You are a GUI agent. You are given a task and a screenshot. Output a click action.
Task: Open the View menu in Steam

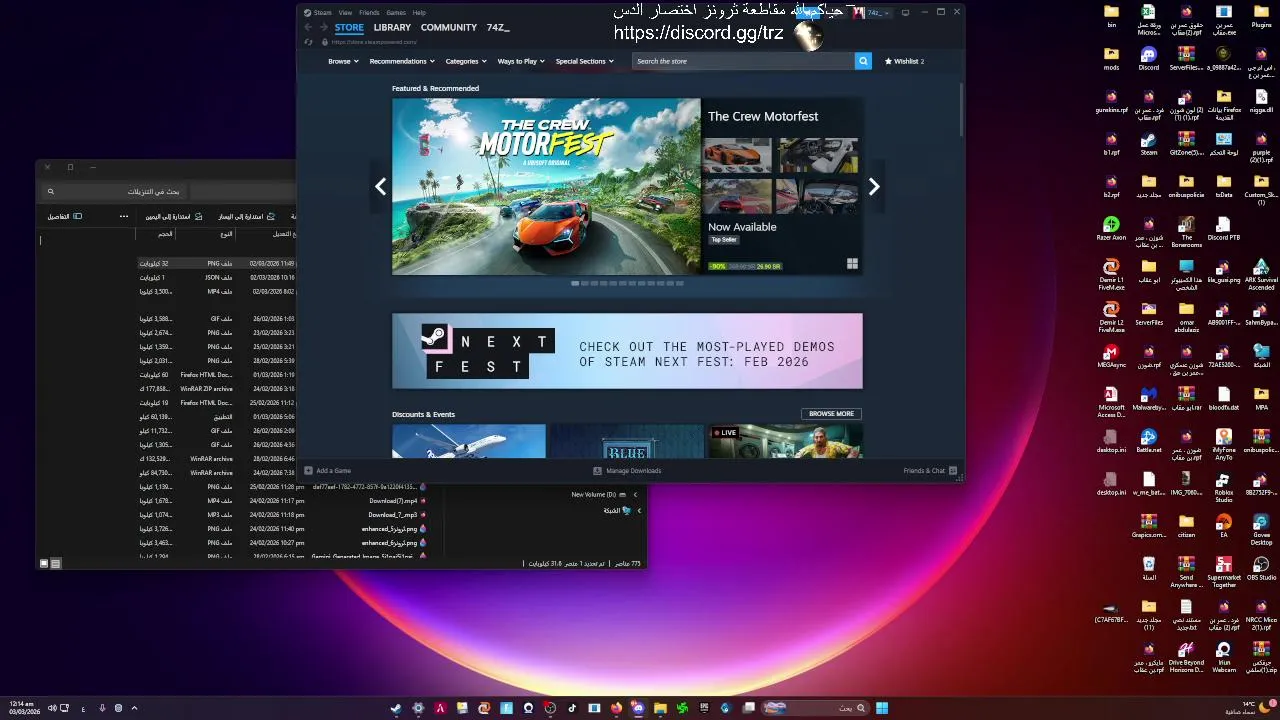click(x=345, y=13)
